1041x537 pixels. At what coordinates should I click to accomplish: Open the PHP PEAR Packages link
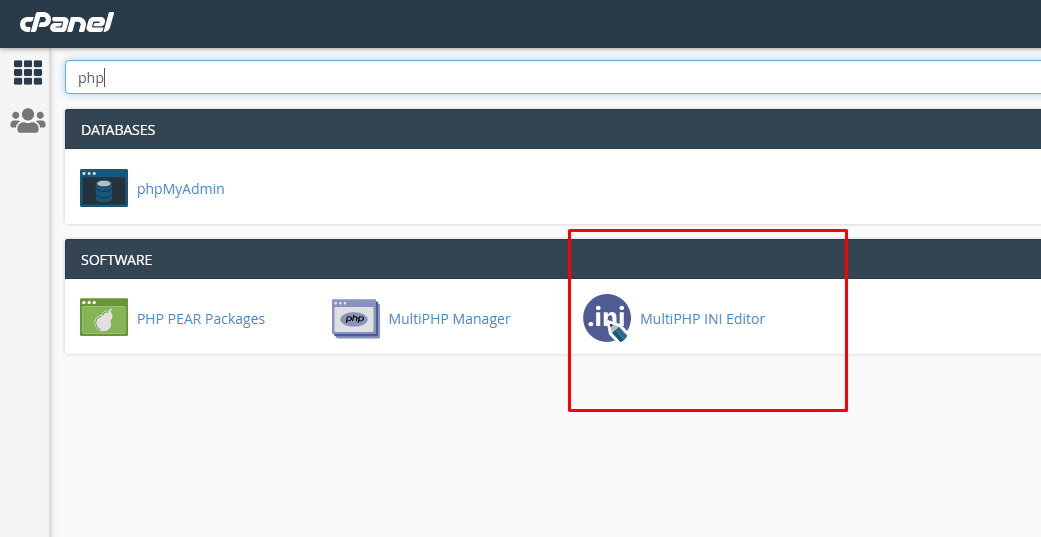tap(200, 319)
